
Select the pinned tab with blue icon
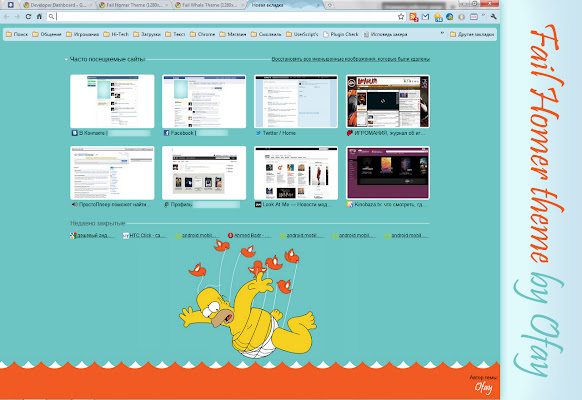click(11, 5)
